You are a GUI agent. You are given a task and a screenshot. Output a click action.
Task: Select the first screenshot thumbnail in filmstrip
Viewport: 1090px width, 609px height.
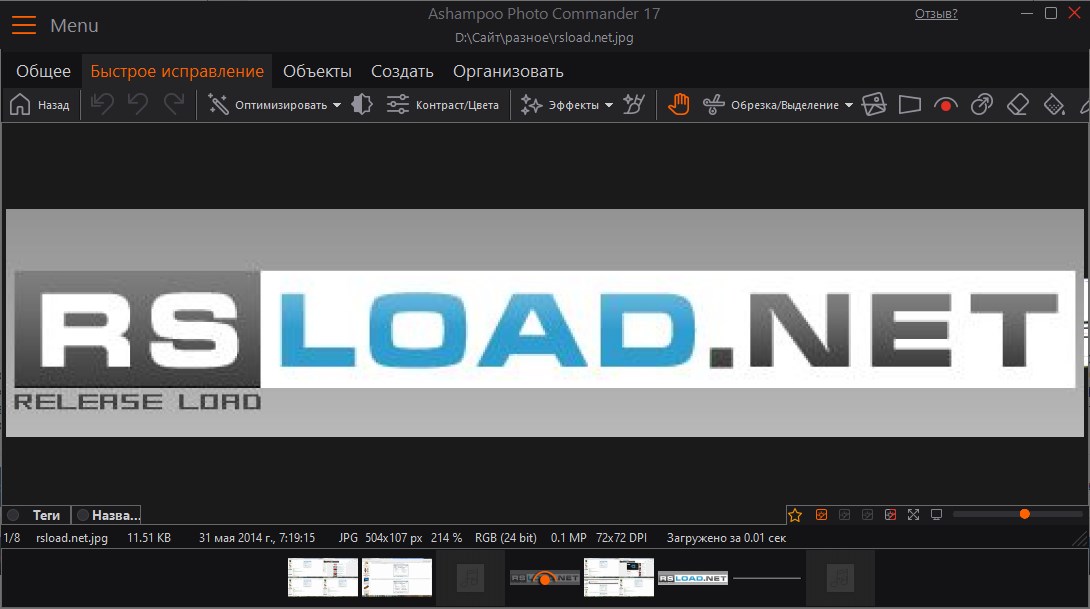[323, 577]
